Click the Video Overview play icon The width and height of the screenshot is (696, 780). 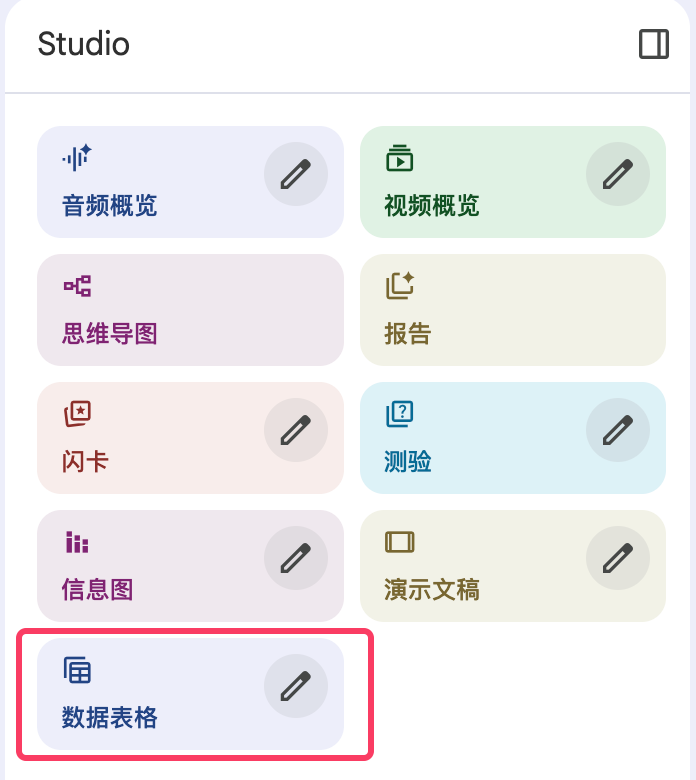pyautogui.click(x=399, y=157)
